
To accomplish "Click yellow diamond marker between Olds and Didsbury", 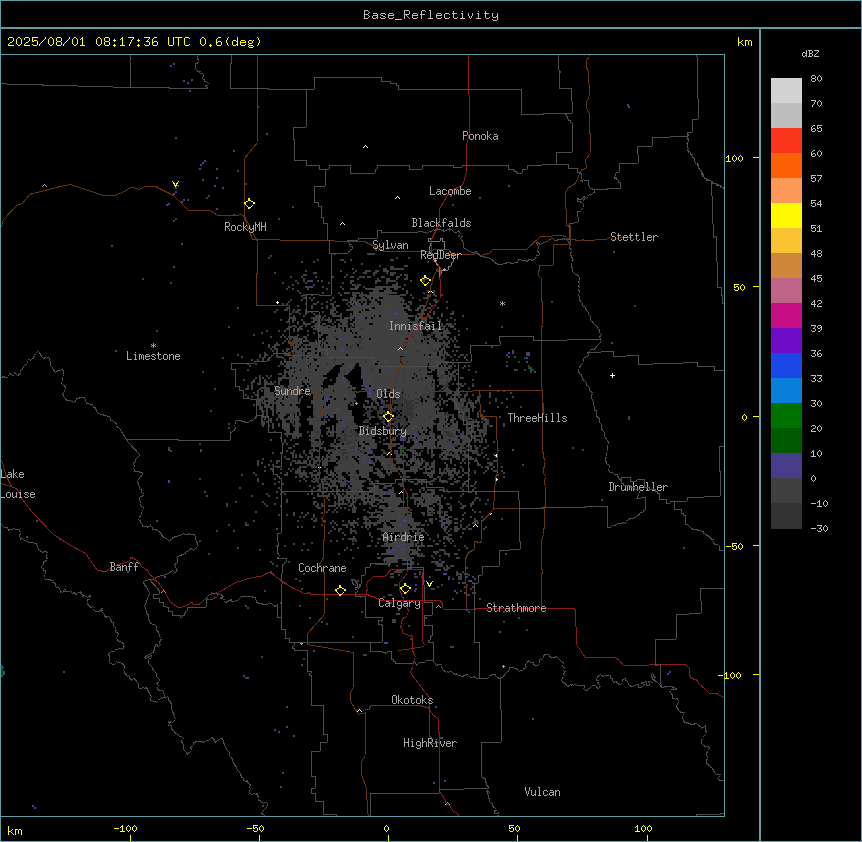I will click(x=389, y=417).
